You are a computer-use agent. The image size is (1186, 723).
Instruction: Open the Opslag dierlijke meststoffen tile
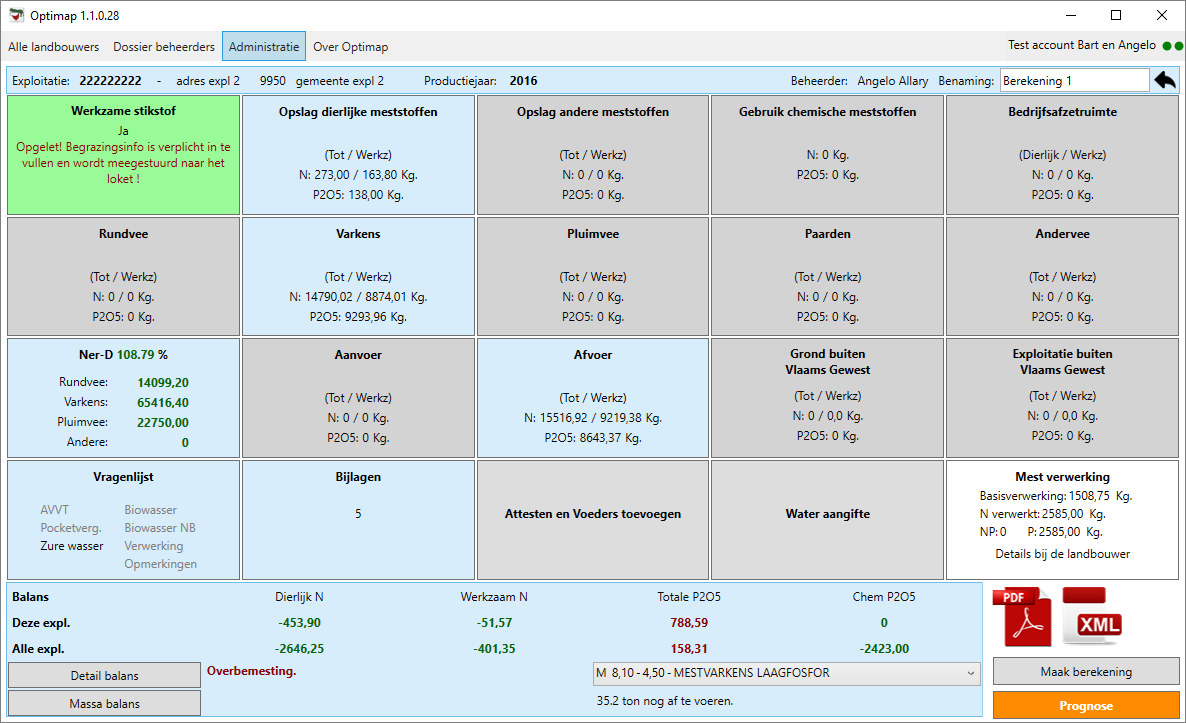pos(359,155)
